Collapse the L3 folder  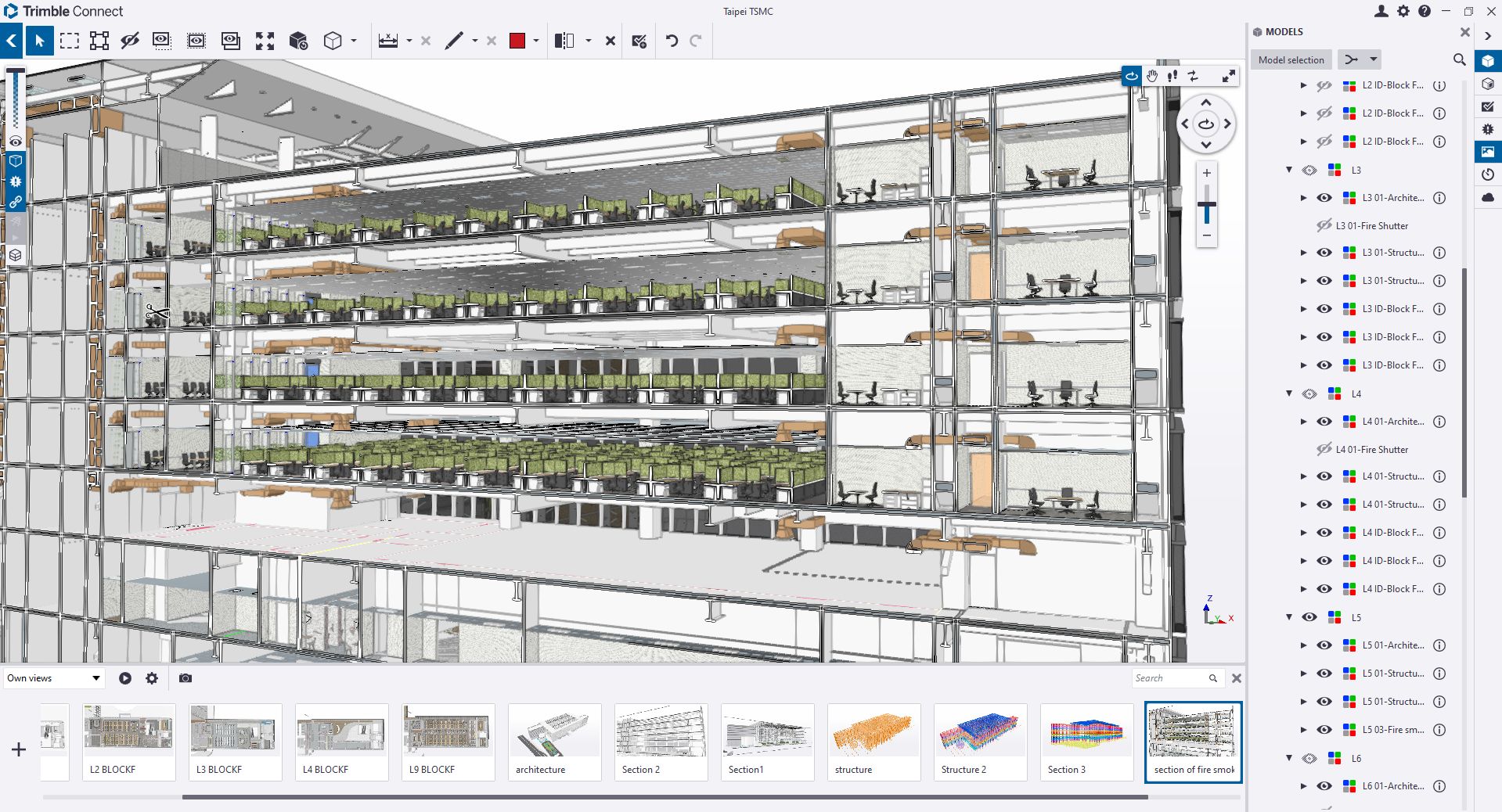(1289, 170)
